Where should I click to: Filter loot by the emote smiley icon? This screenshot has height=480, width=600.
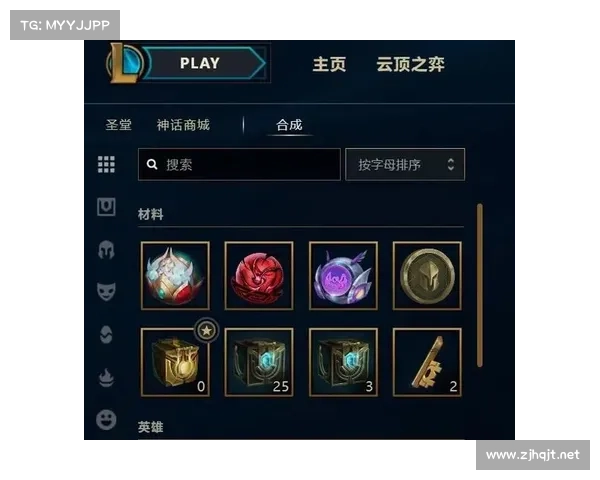106,420
